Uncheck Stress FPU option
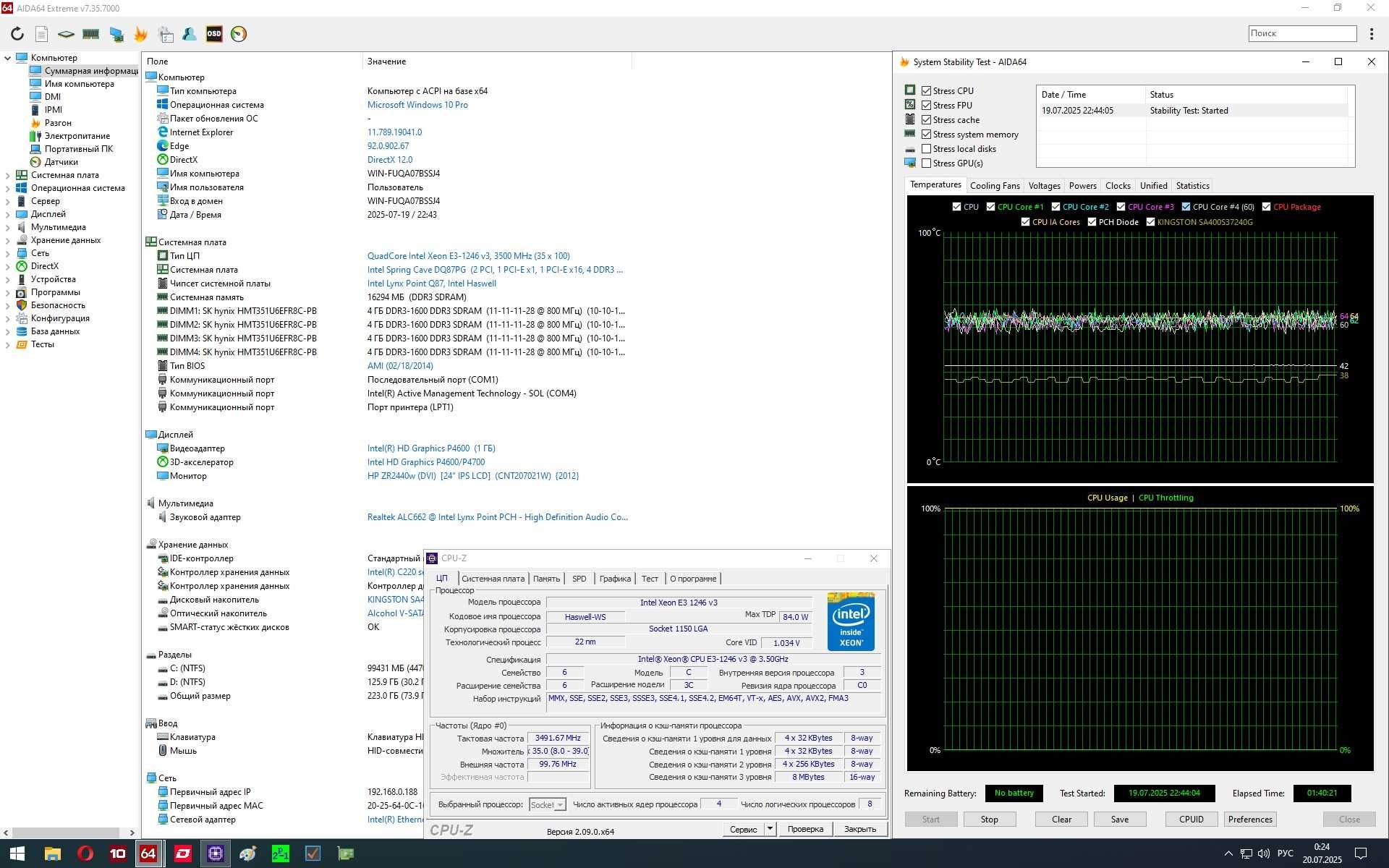 point(926,105)
